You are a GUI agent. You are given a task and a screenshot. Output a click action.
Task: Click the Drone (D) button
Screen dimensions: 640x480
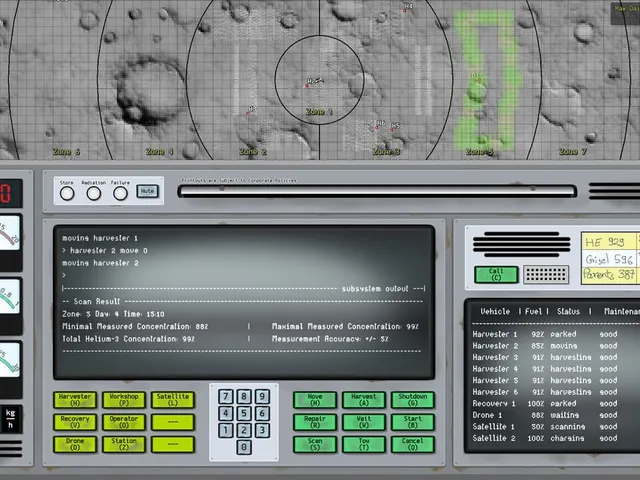75,444
